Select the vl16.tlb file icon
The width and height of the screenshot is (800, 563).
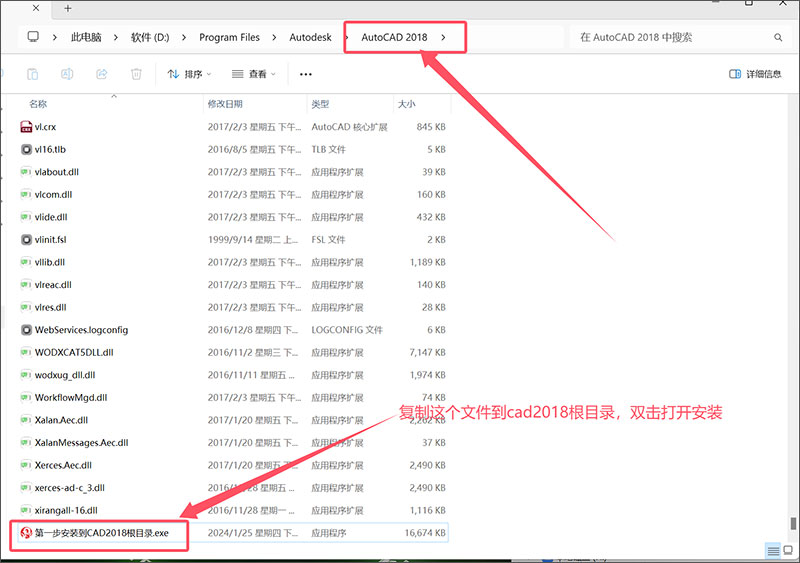click(x=26, y=150)
